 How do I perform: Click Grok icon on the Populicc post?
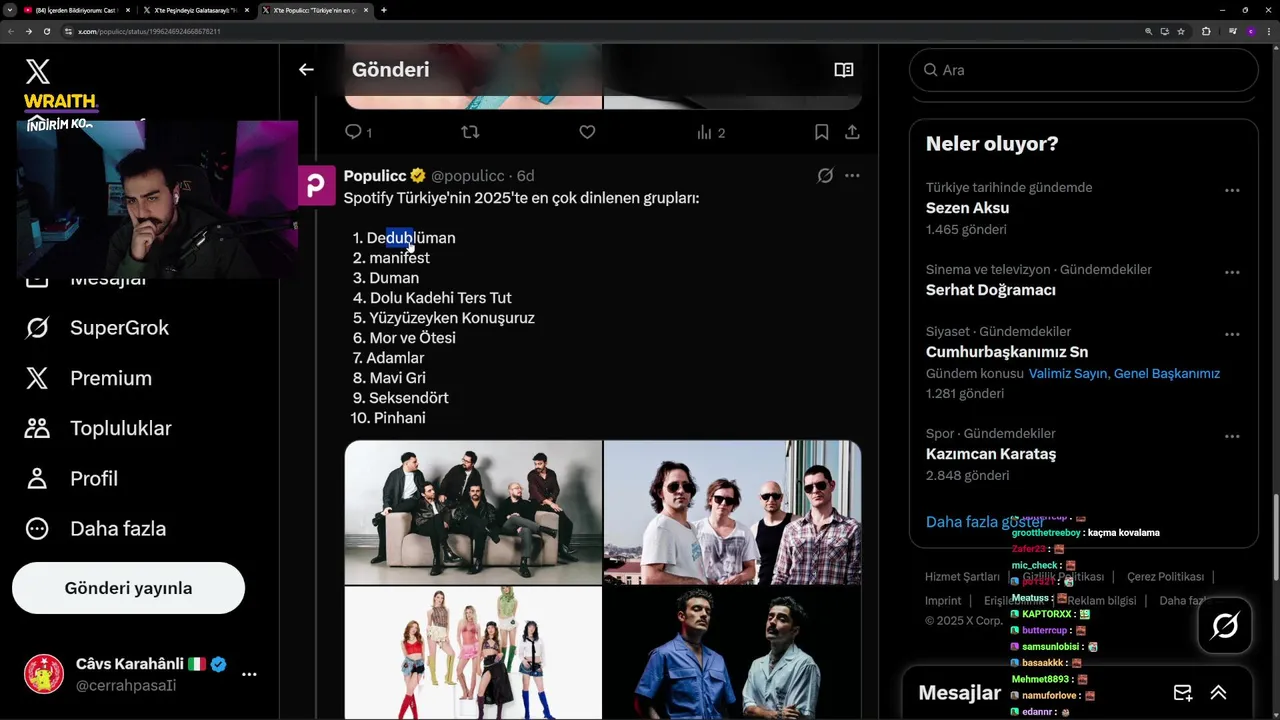825,175
